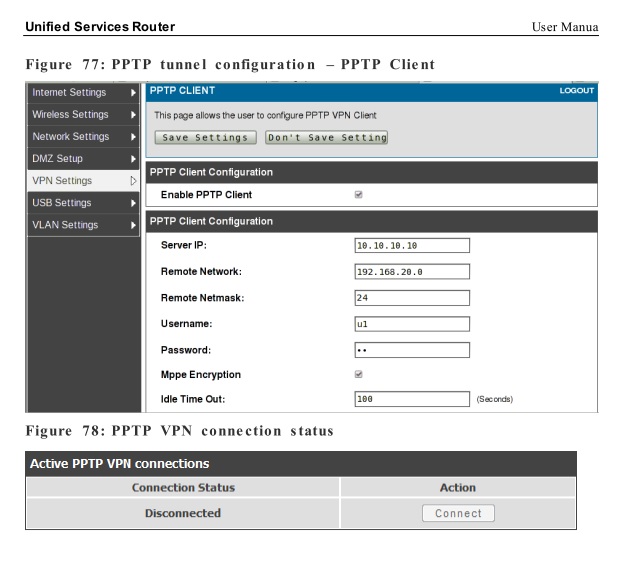Select the Idle Time Out field

(412, 399)
